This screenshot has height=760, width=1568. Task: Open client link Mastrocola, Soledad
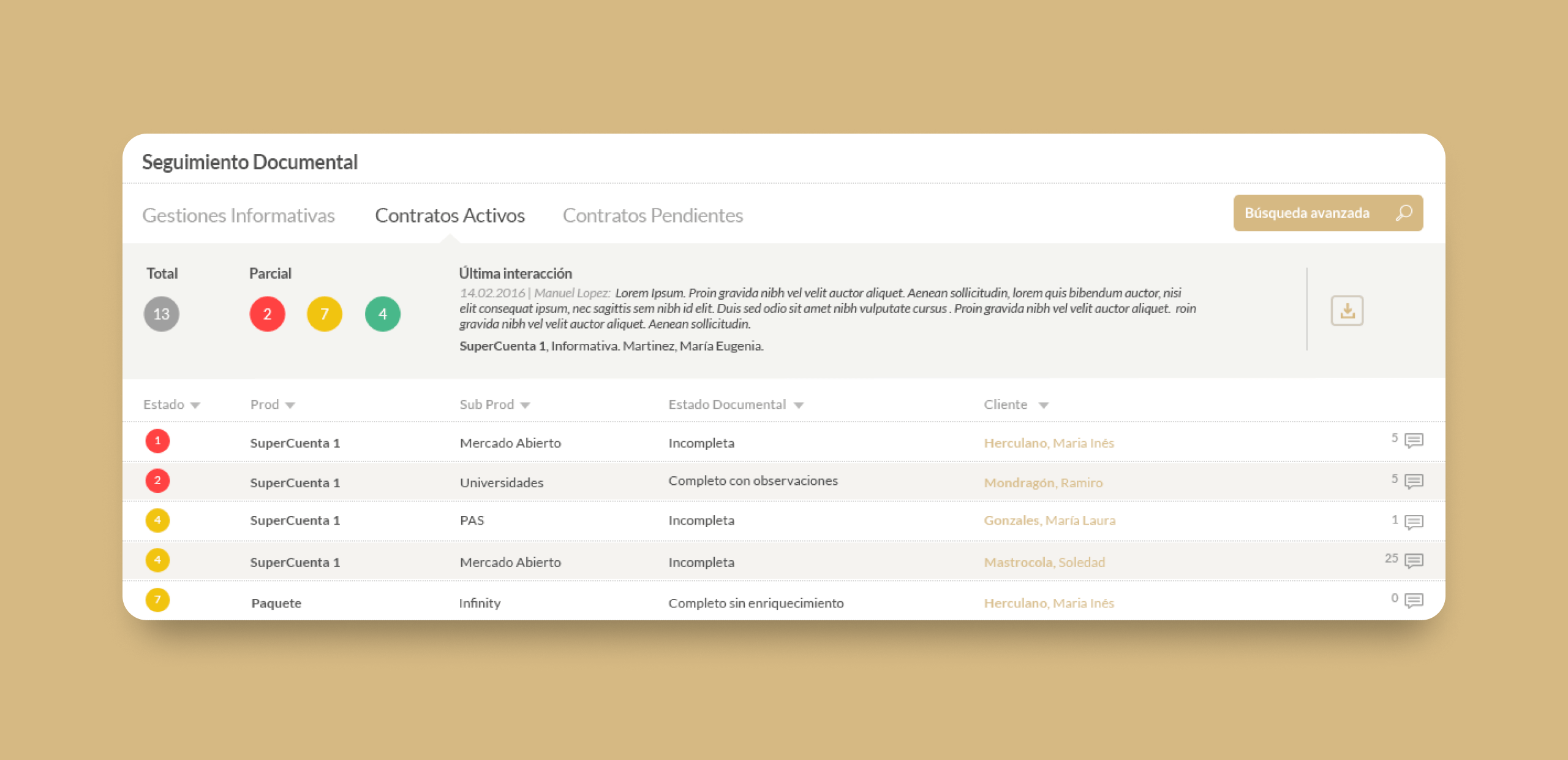(1044, 562)
